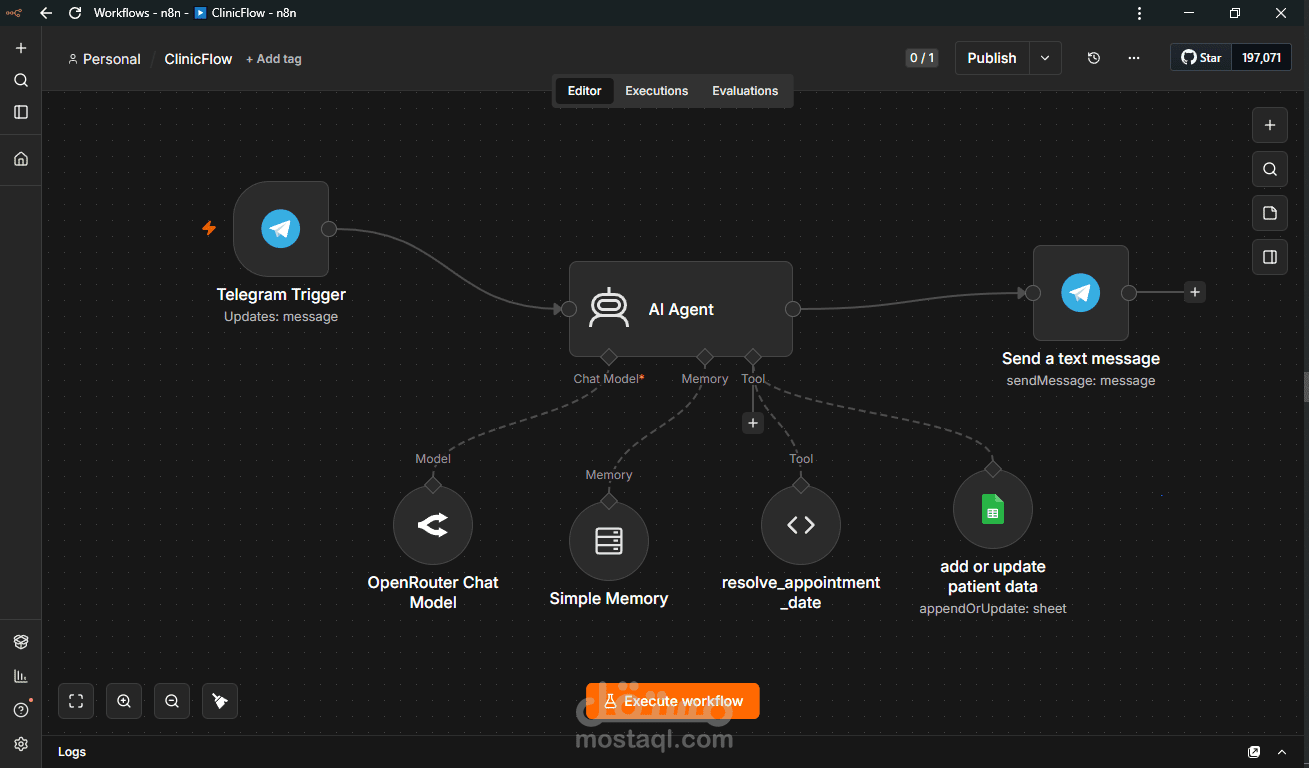
Task: Select the AI Agent node
Action: pos(681,309)
